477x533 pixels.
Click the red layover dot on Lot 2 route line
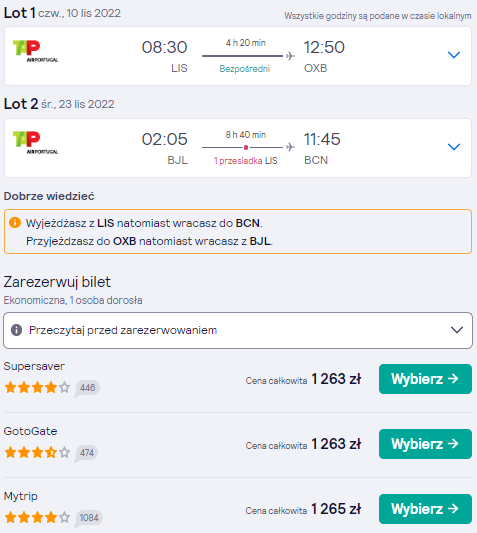point(246,147)
